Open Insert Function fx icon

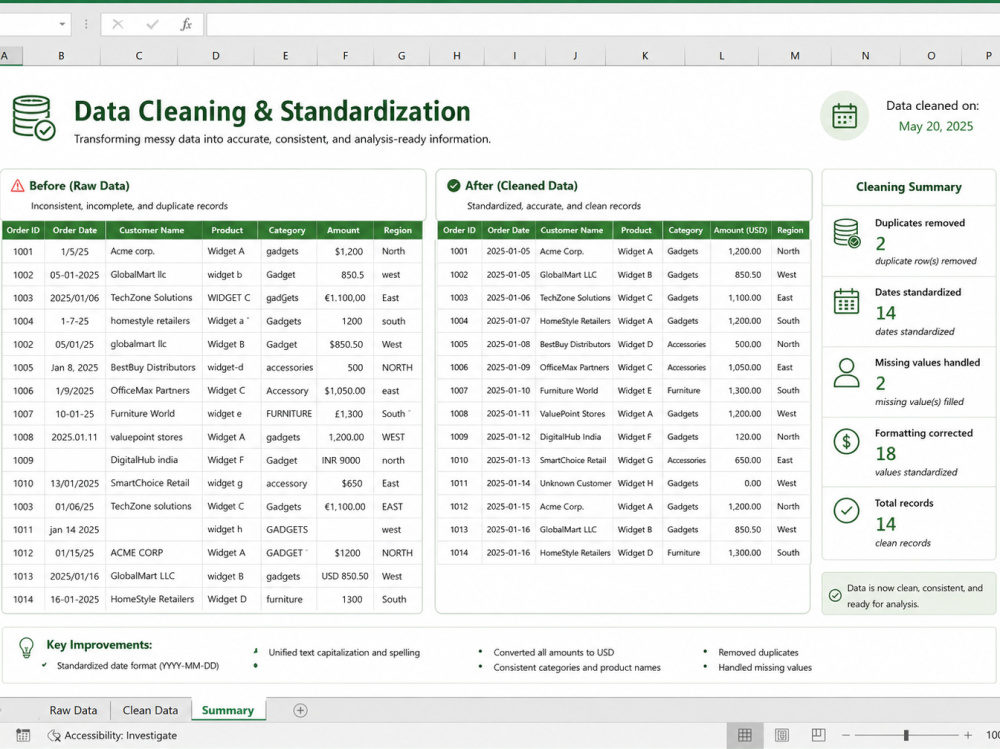(186, 24)
